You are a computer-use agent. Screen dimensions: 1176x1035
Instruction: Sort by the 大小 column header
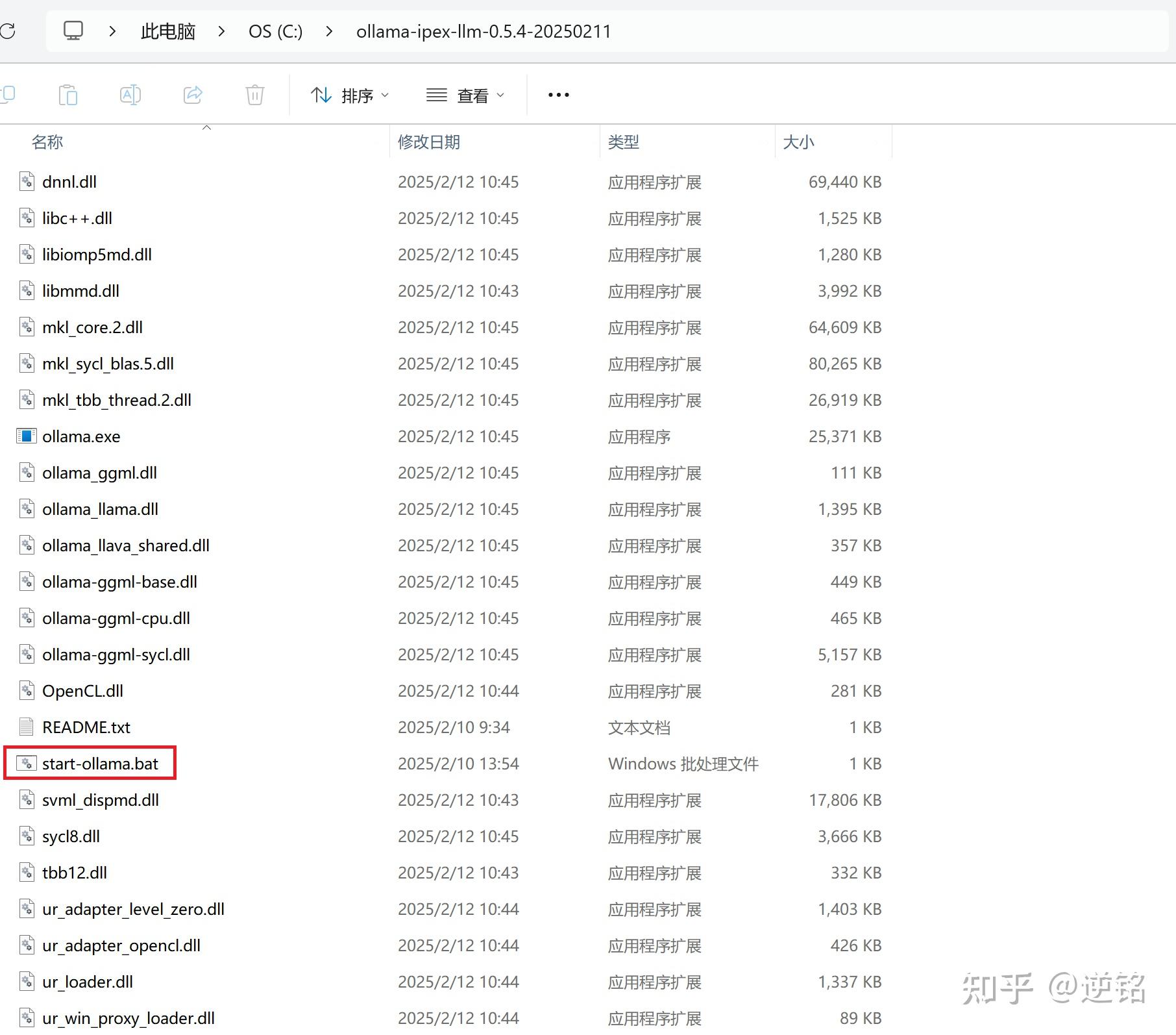[798, 142]
